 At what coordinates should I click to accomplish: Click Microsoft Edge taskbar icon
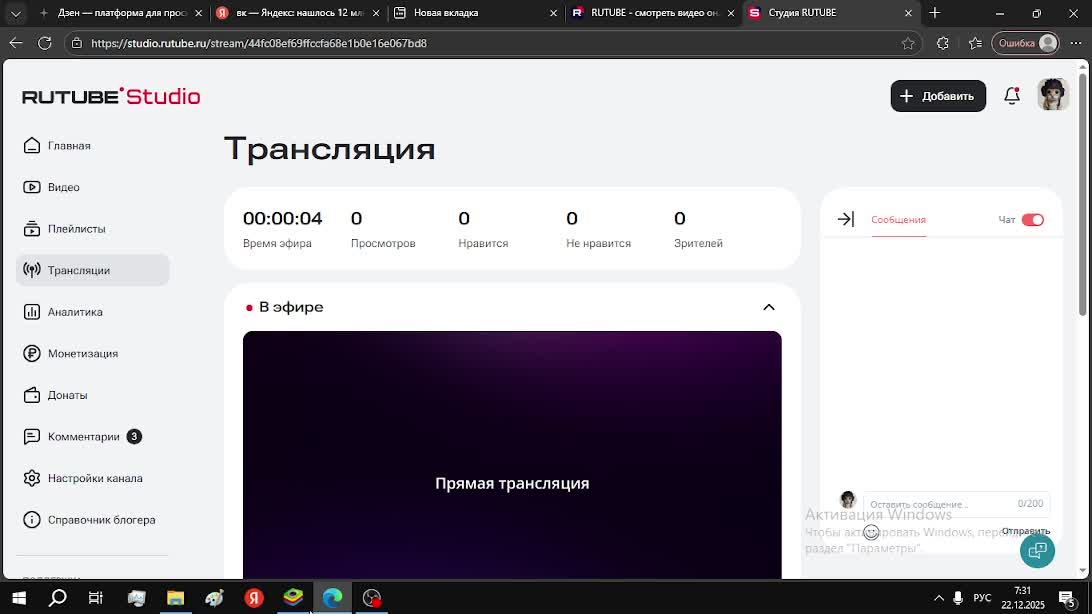tap(332, 598)
